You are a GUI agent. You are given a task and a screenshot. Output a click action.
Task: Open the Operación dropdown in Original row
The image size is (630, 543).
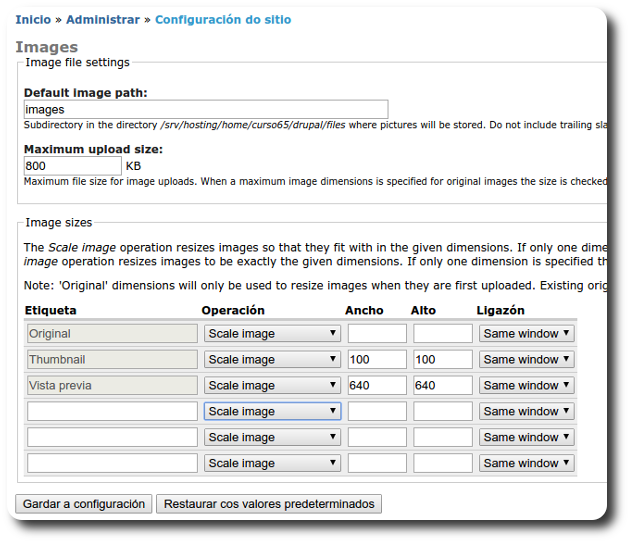[x=272, y=333]
